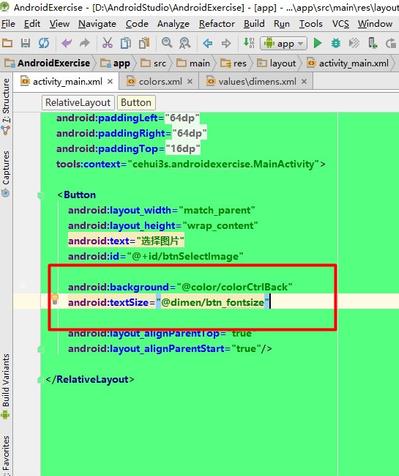This screenshot has width=399, height=476.
Task: Click the Debug bug icon
Action: point(336,43)
